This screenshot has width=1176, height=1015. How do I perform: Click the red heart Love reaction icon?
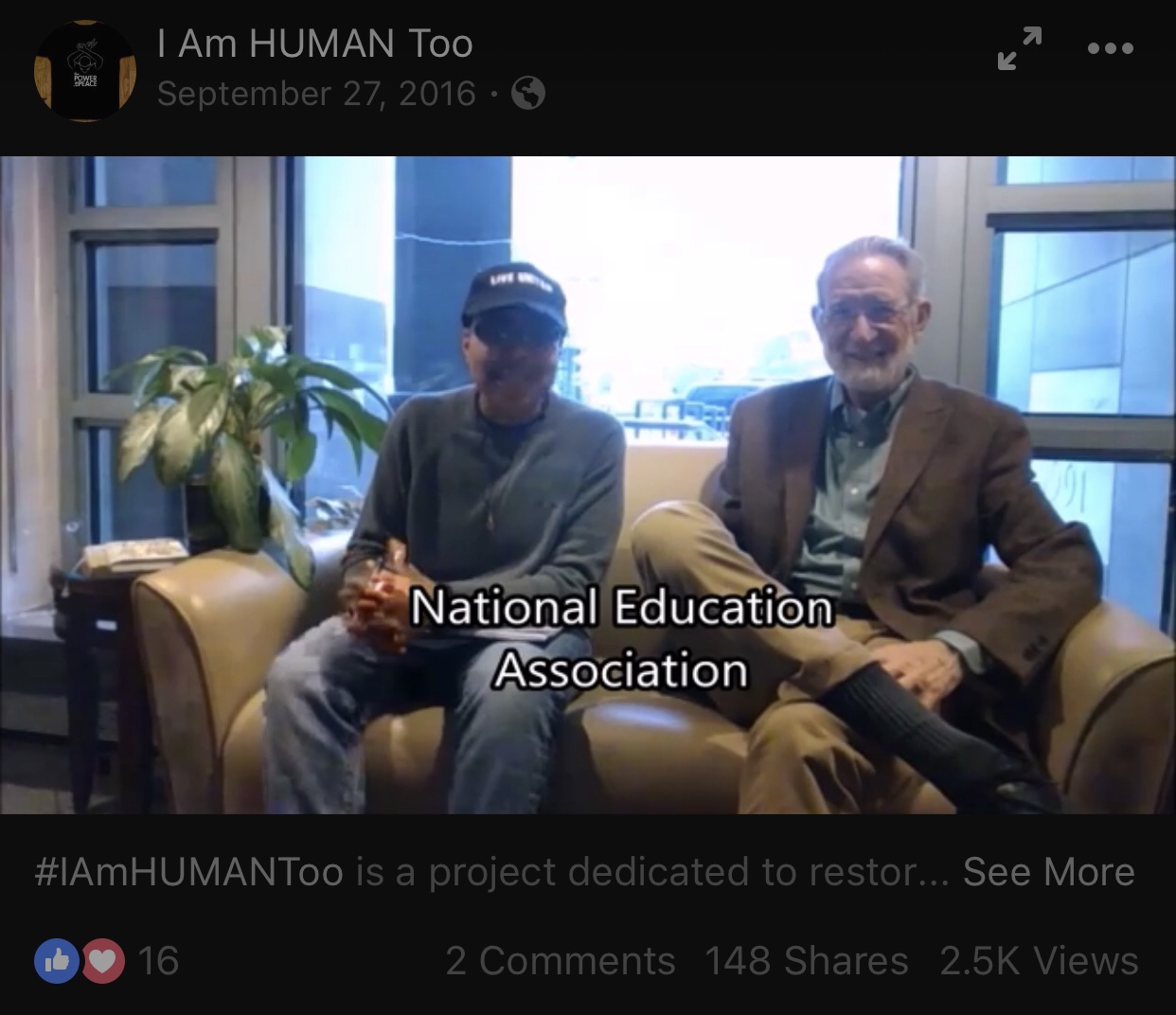click(x=104, y=961)
